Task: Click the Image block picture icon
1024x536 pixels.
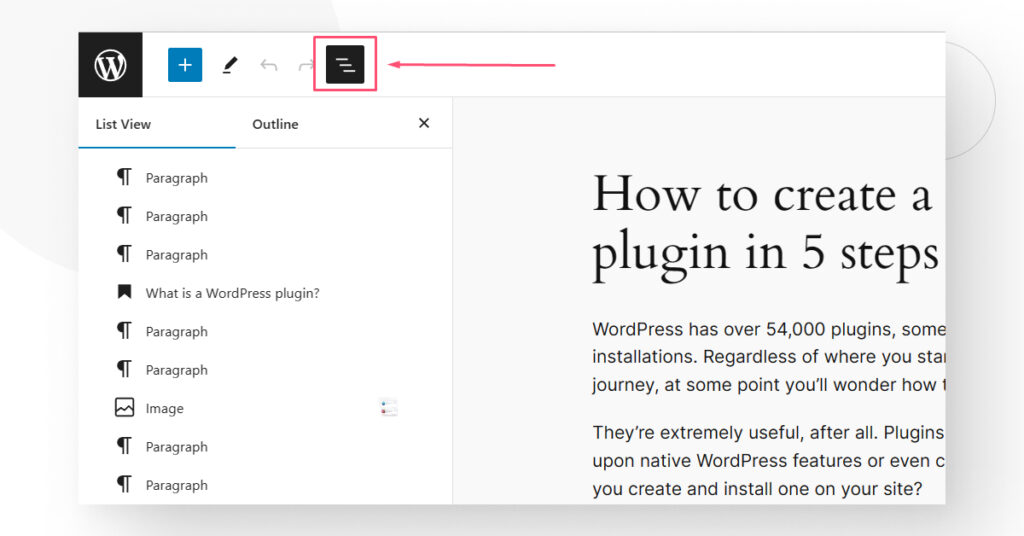Action: (124, 407)
